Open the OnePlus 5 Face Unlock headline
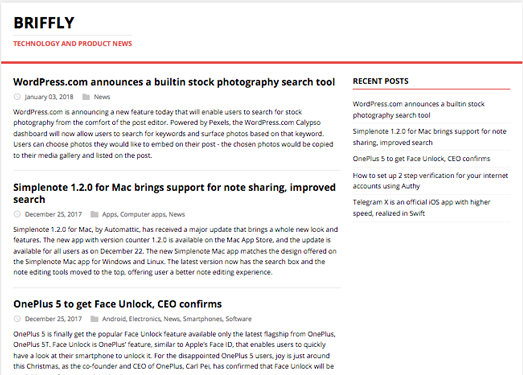 tap(117, 304)
